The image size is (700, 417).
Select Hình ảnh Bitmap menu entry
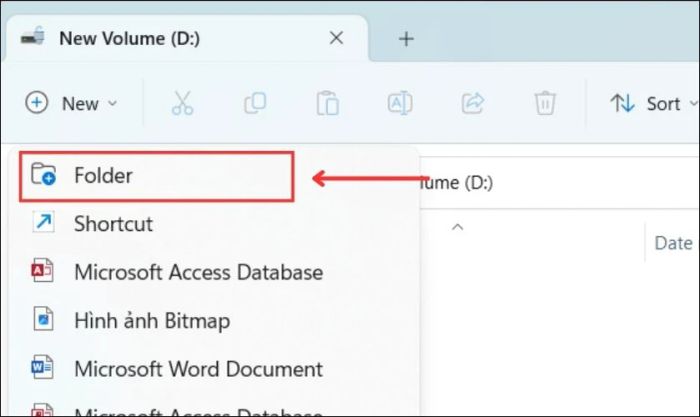[214, 320]
